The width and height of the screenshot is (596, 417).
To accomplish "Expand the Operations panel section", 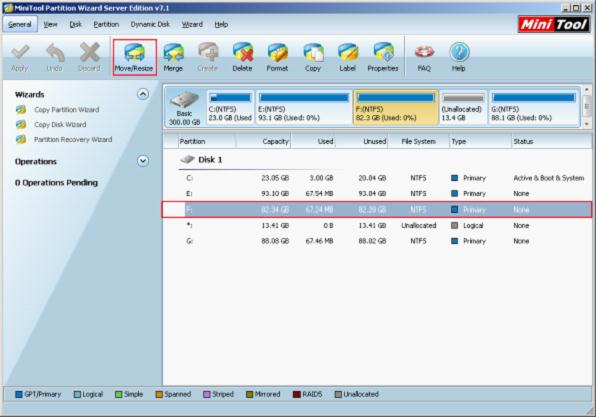I will (x=143, y=161).
